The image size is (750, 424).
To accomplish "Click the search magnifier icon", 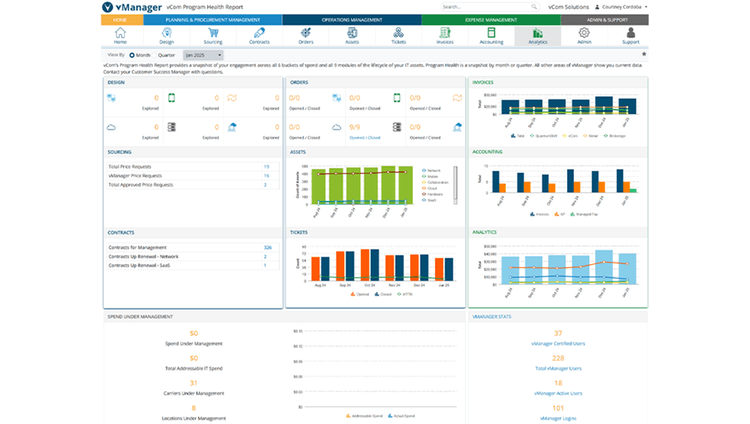I will [534, 7].
